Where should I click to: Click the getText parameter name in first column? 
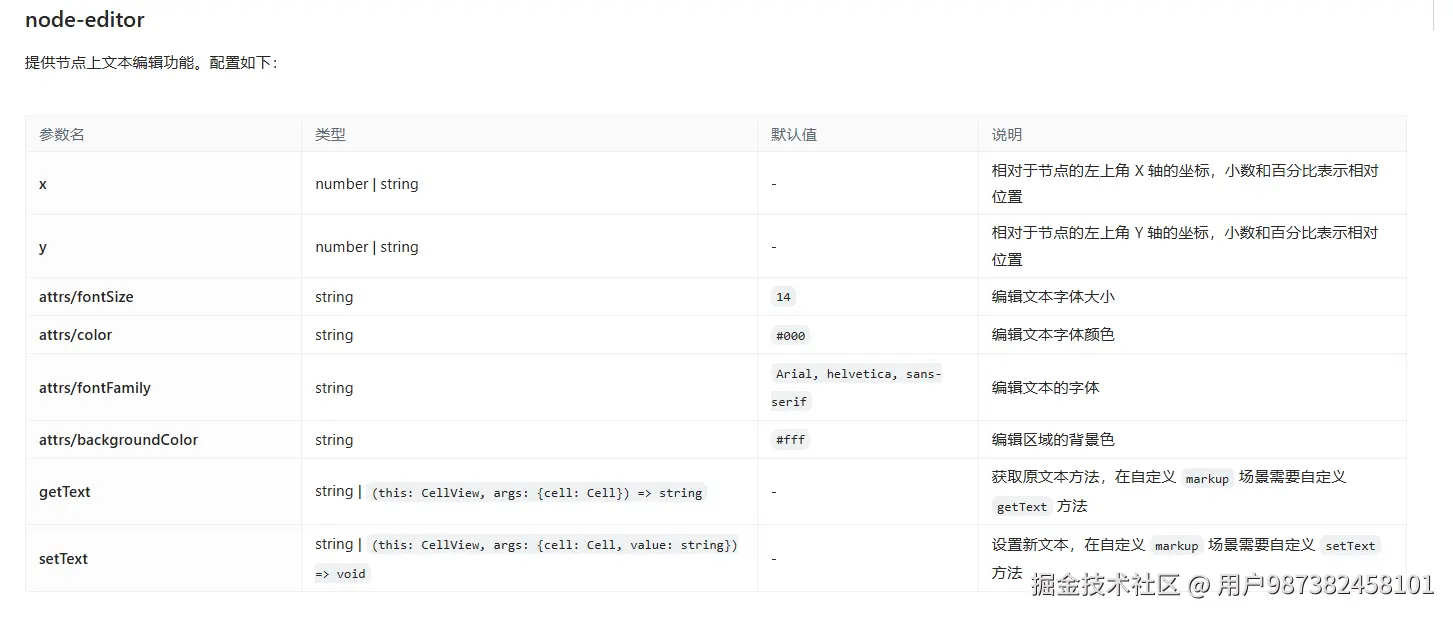click(x=65, y=492)
